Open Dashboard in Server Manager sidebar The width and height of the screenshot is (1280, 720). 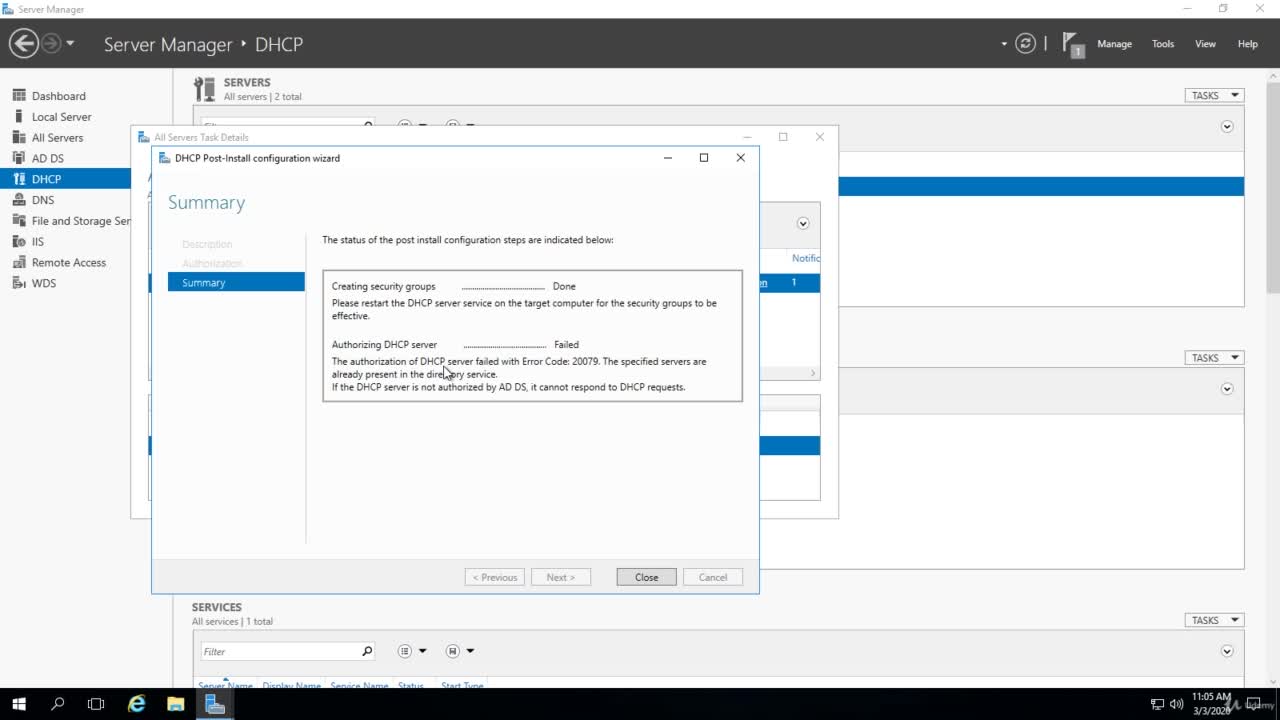coord(58,96)
